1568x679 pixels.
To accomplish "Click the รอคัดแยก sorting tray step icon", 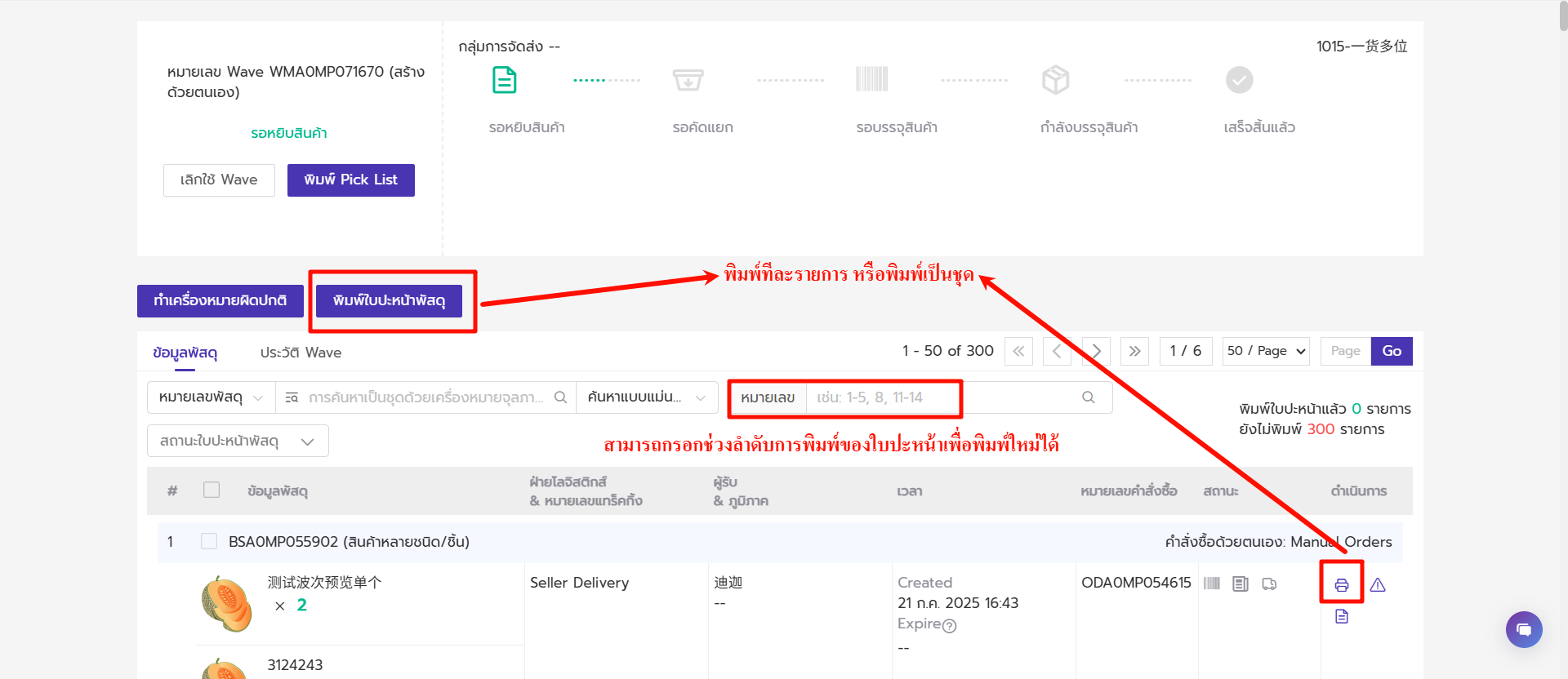I will pos(688,80).
